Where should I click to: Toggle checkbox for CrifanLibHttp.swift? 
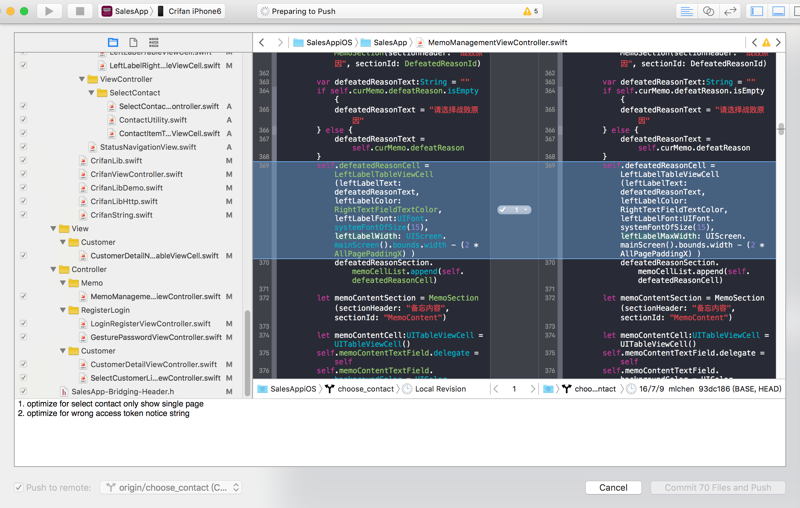pyautogui.click(x=23, y=201)
